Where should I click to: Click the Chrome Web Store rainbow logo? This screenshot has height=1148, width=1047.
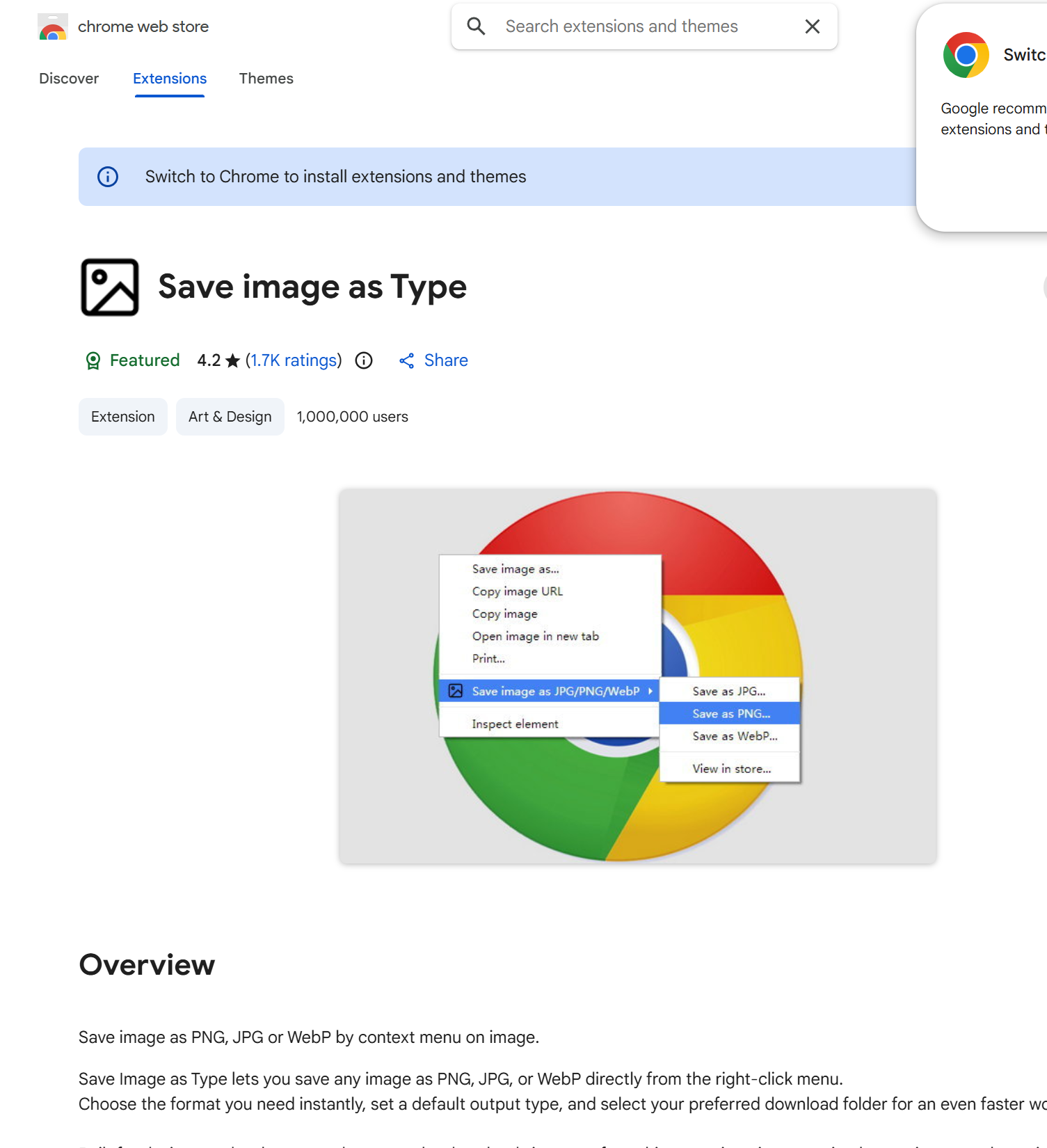click(53, 27)
